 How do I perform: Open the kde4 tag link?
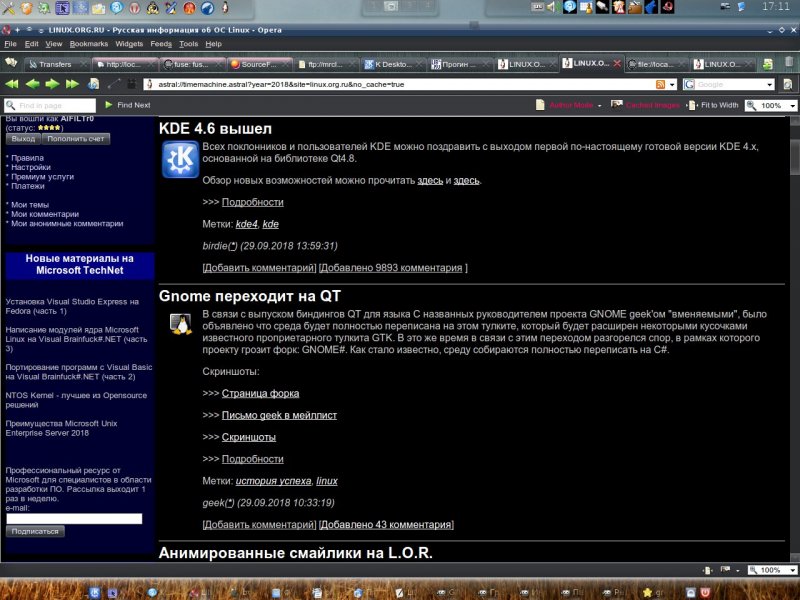coord(246,224)
